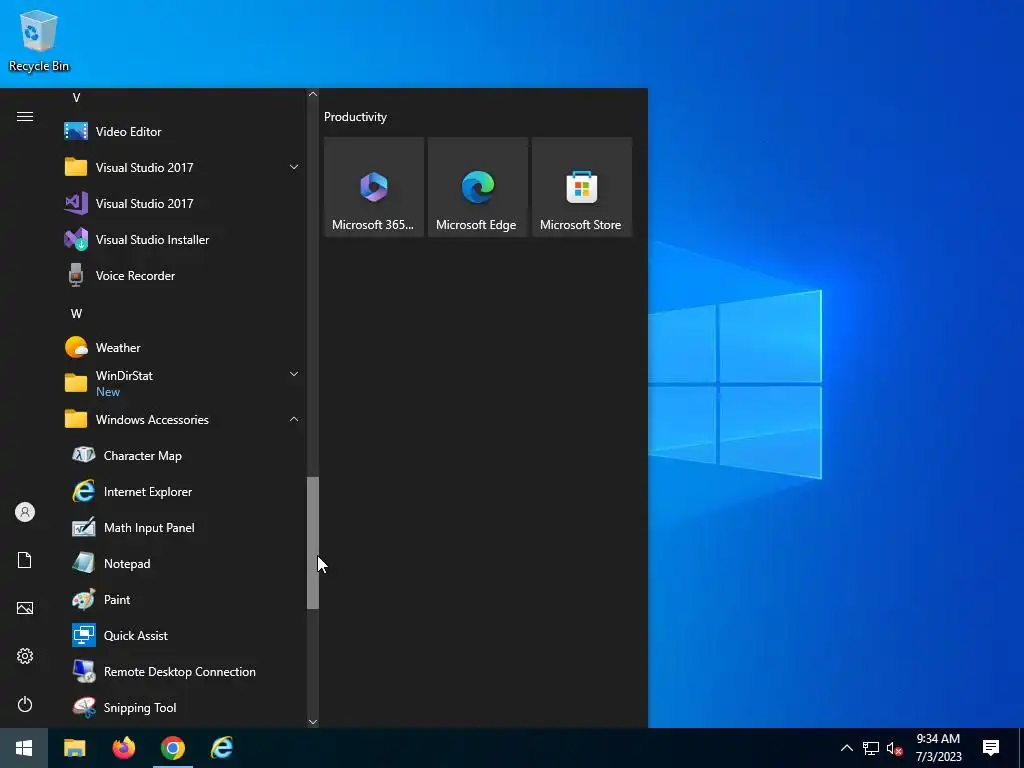Viewport: 1024px width, 768px height.
Task: Launch Visual Studio 2017 via its purple icon
Action: click(x=76, y=203)
